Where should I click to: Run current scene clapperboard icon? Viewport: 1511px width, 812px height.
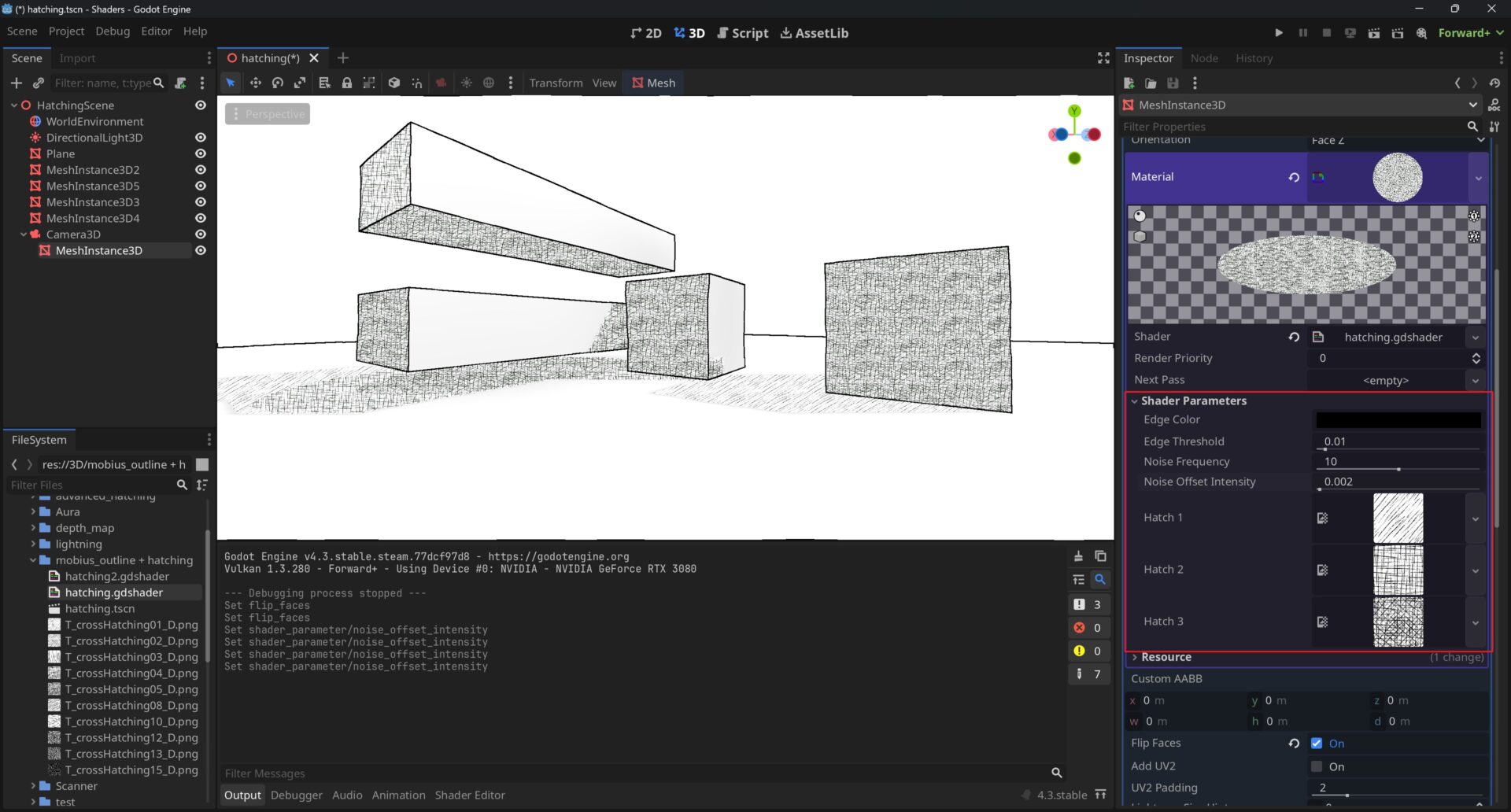pyautogui.click(x=1374, y=32)
